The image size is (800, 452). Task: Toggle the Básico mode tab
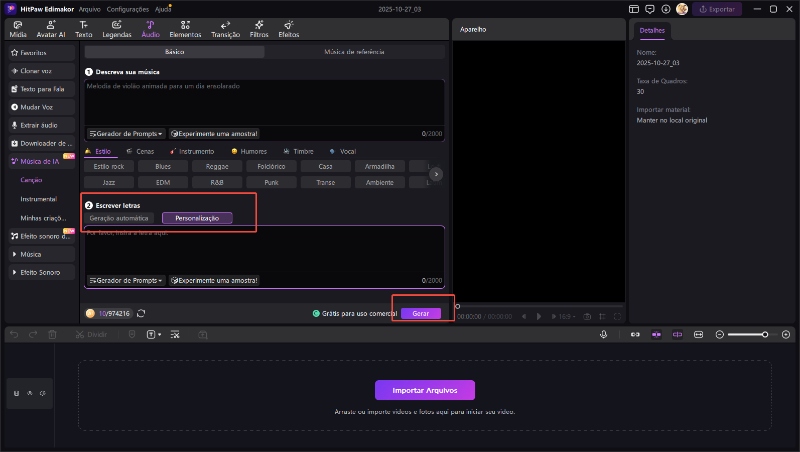point(174,51)
